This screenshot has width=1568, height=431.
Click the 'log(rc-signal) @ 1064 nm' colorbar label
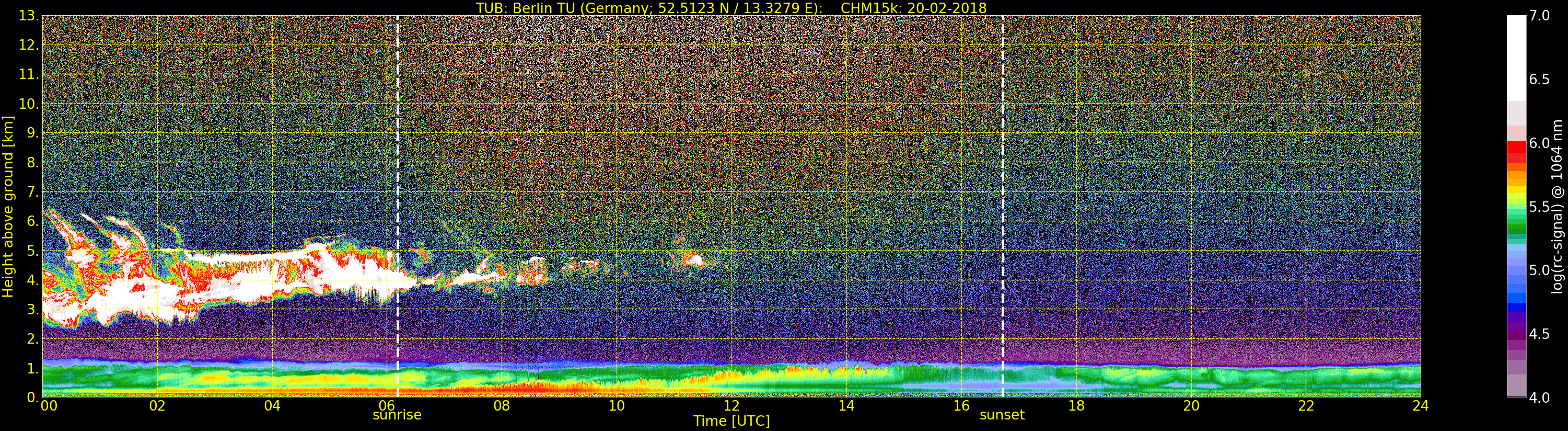(x=1557, y=206)
